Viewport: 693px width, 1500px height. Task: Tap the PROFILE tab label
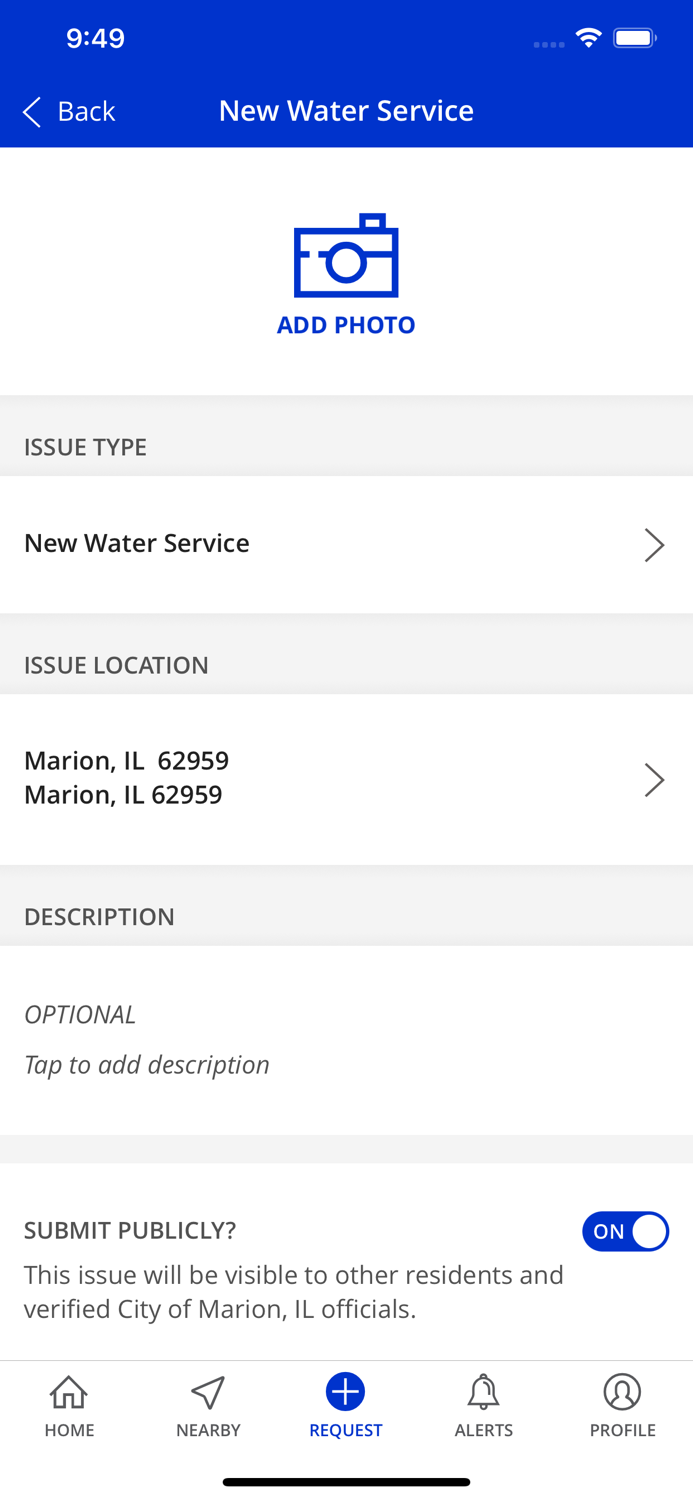(x=622, y=1430)
